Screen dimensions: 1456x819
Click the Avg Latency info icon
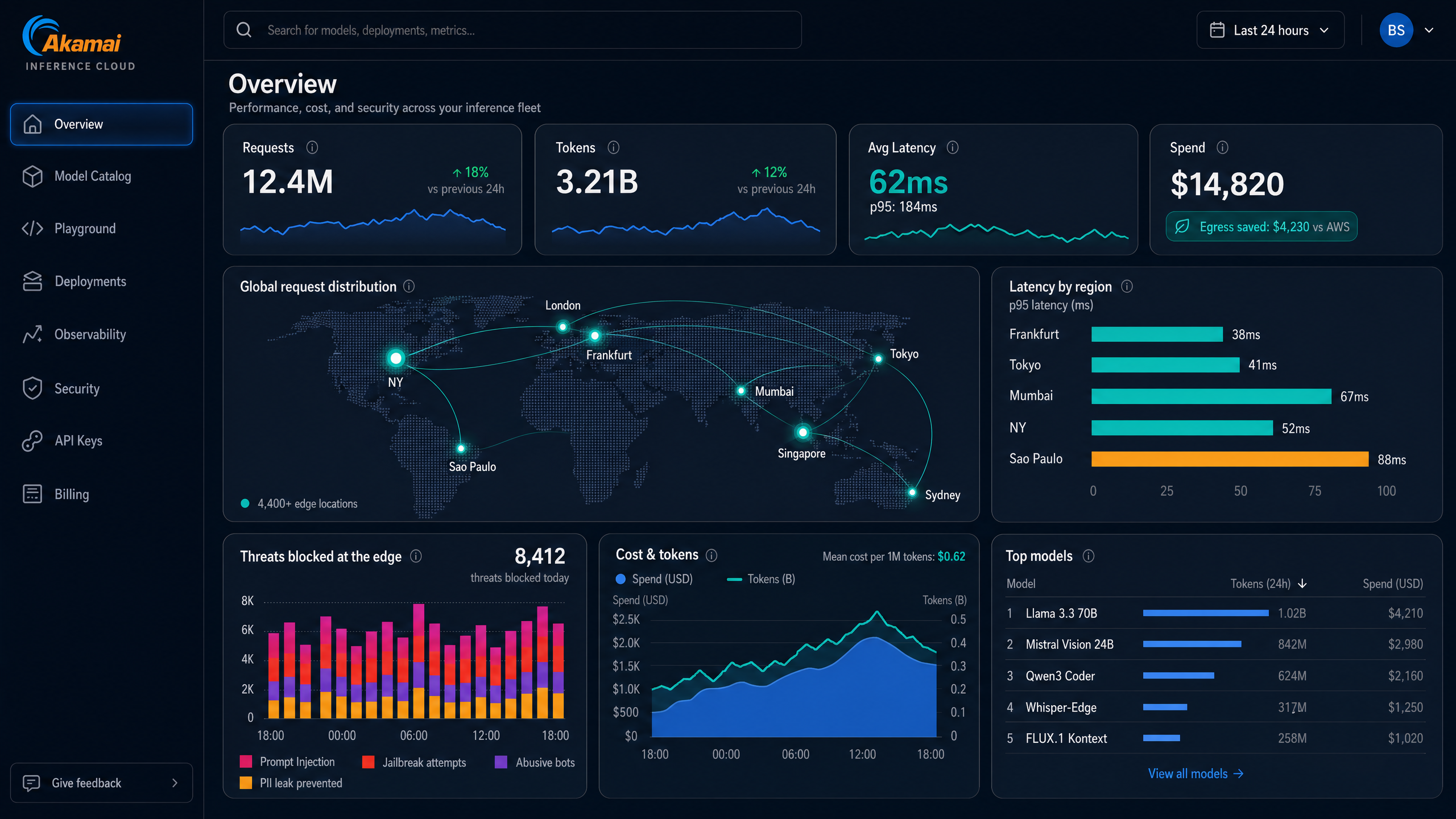pyautogui.click(x=953, y=148)
